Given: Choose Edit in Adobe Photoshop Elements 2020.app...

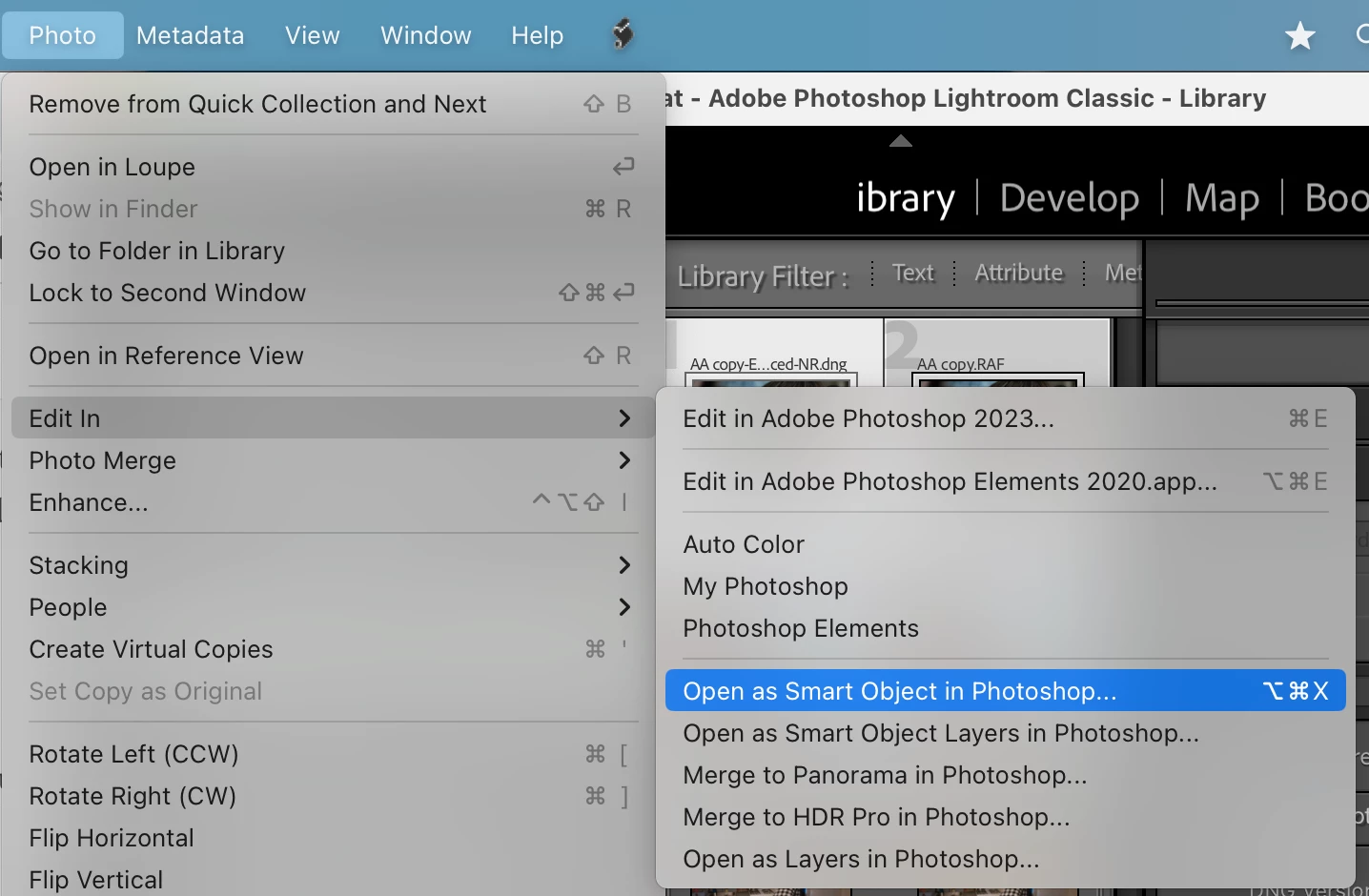Looking at the screenshot, I should (x=1006, y=481).
